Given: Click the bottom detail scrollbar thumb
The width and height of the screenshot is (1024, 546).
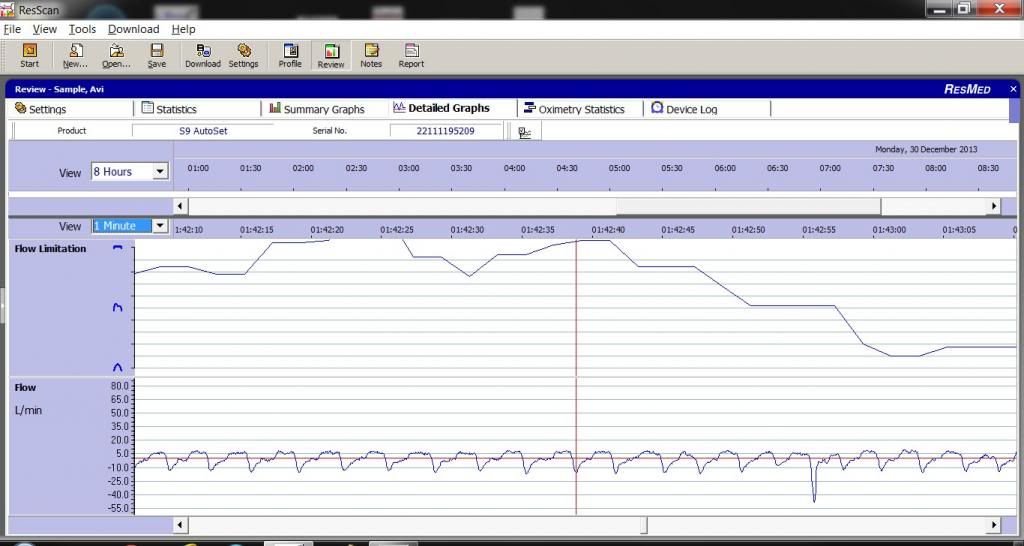Looking at the screenshot, I should click(x=644, y=524).
